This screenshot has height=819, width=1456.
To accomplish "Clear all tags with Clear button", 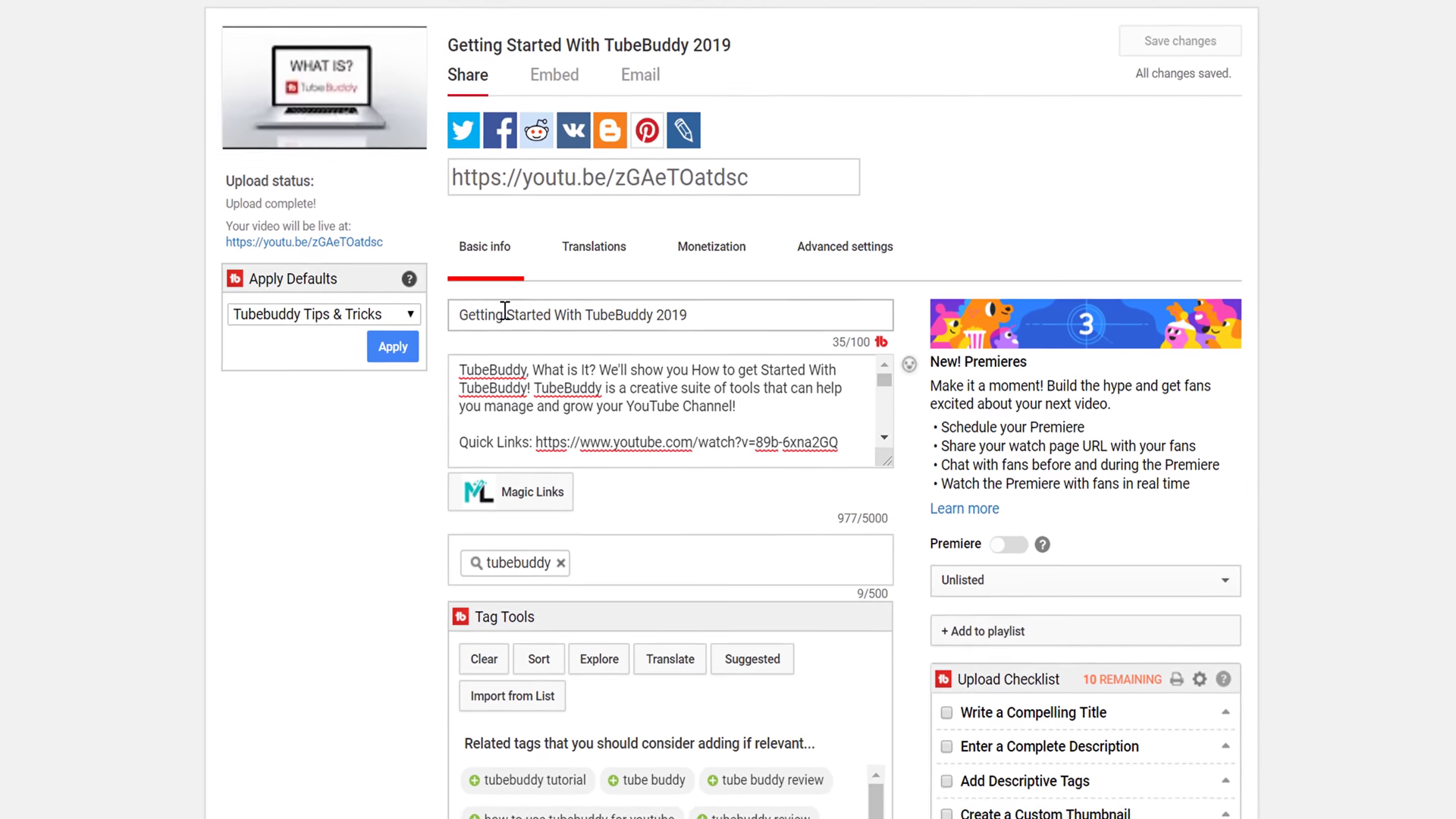I will (484, 659).
